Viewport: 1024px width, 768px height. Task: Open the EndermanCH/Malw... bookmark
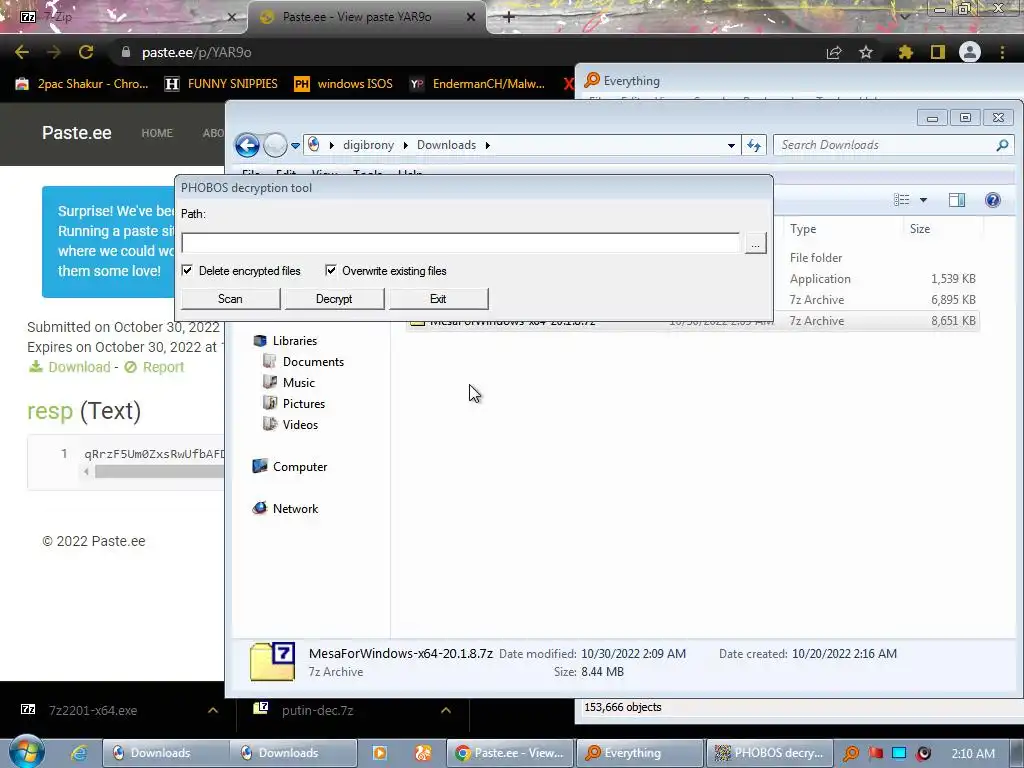pos(477,84)
